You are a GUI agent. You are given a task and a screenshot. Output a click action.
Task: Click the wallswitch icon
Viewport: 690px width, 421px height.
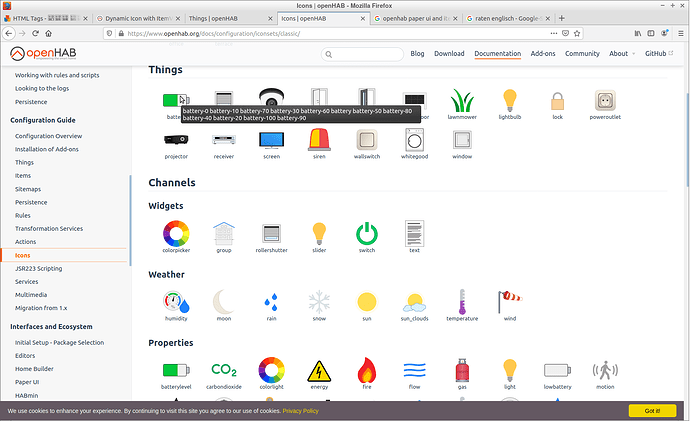(367, 140)
